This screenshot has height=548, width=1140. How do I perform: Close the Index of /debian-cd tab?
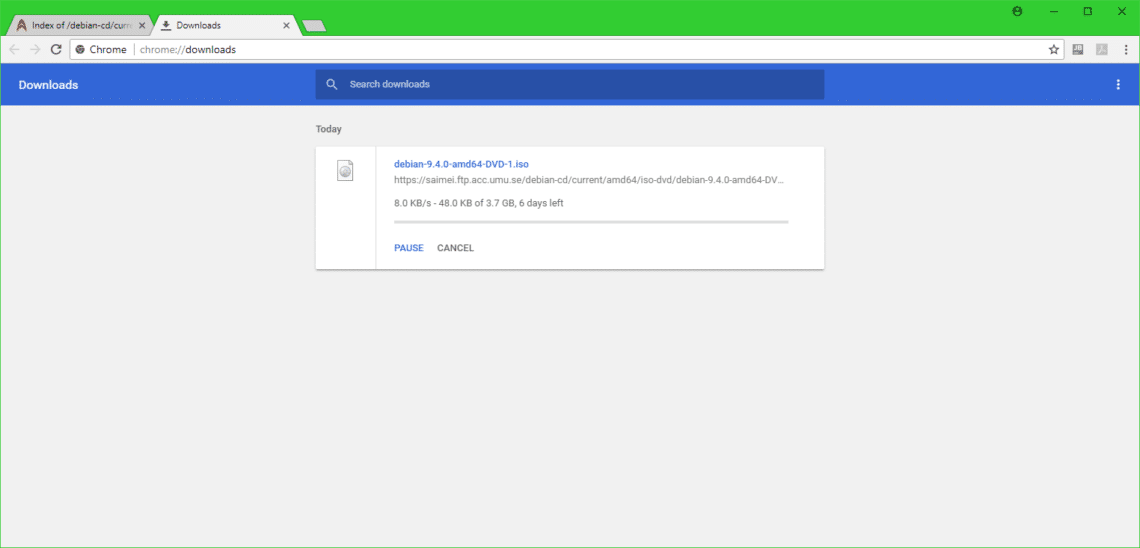pyautogui.click(x=142, y=25)
